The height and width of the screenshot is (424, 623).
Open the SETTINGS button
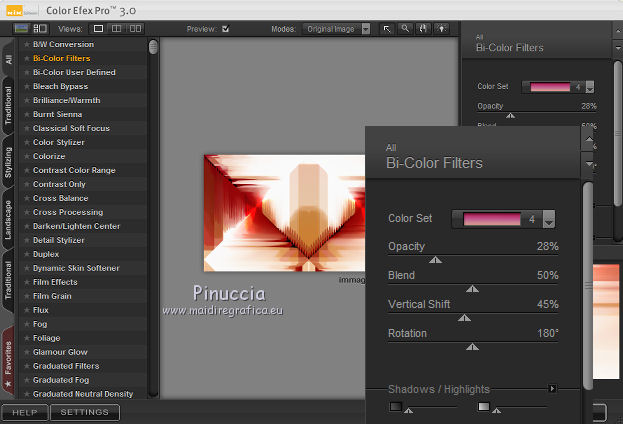[x=85, y=412]
